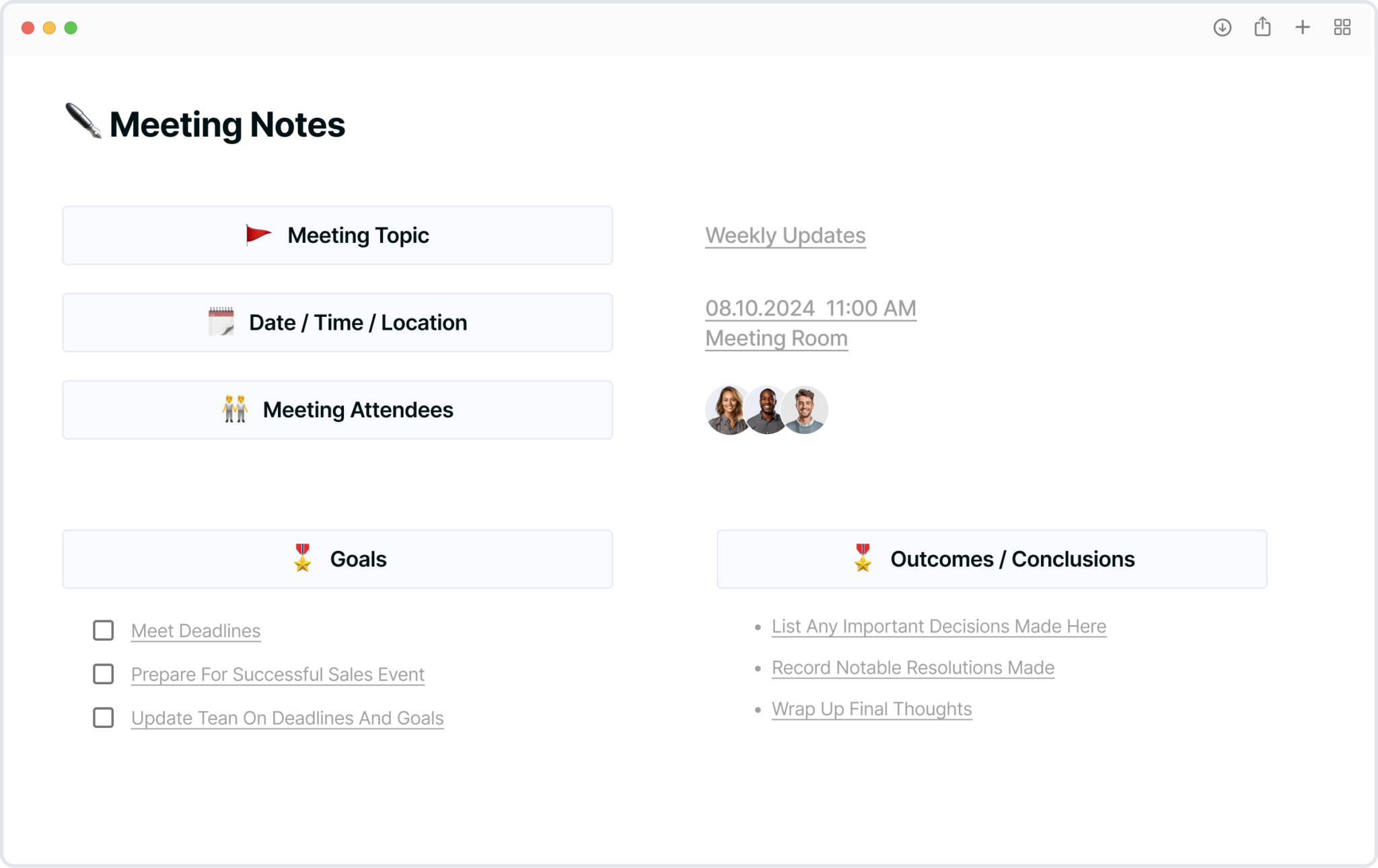Expand the Outcomes / Conclusions section header
This screenshot has width=1378, height=868.
992,558
